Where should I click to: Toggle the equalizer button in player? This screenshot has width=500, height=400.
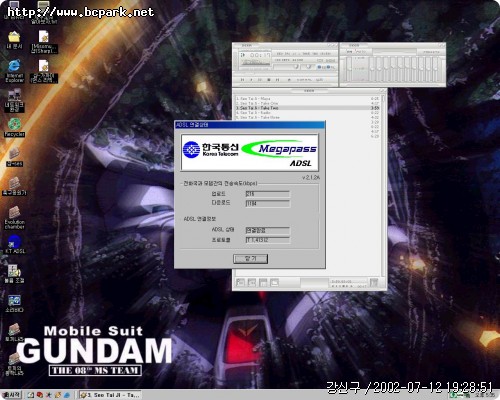click(321, 67)
